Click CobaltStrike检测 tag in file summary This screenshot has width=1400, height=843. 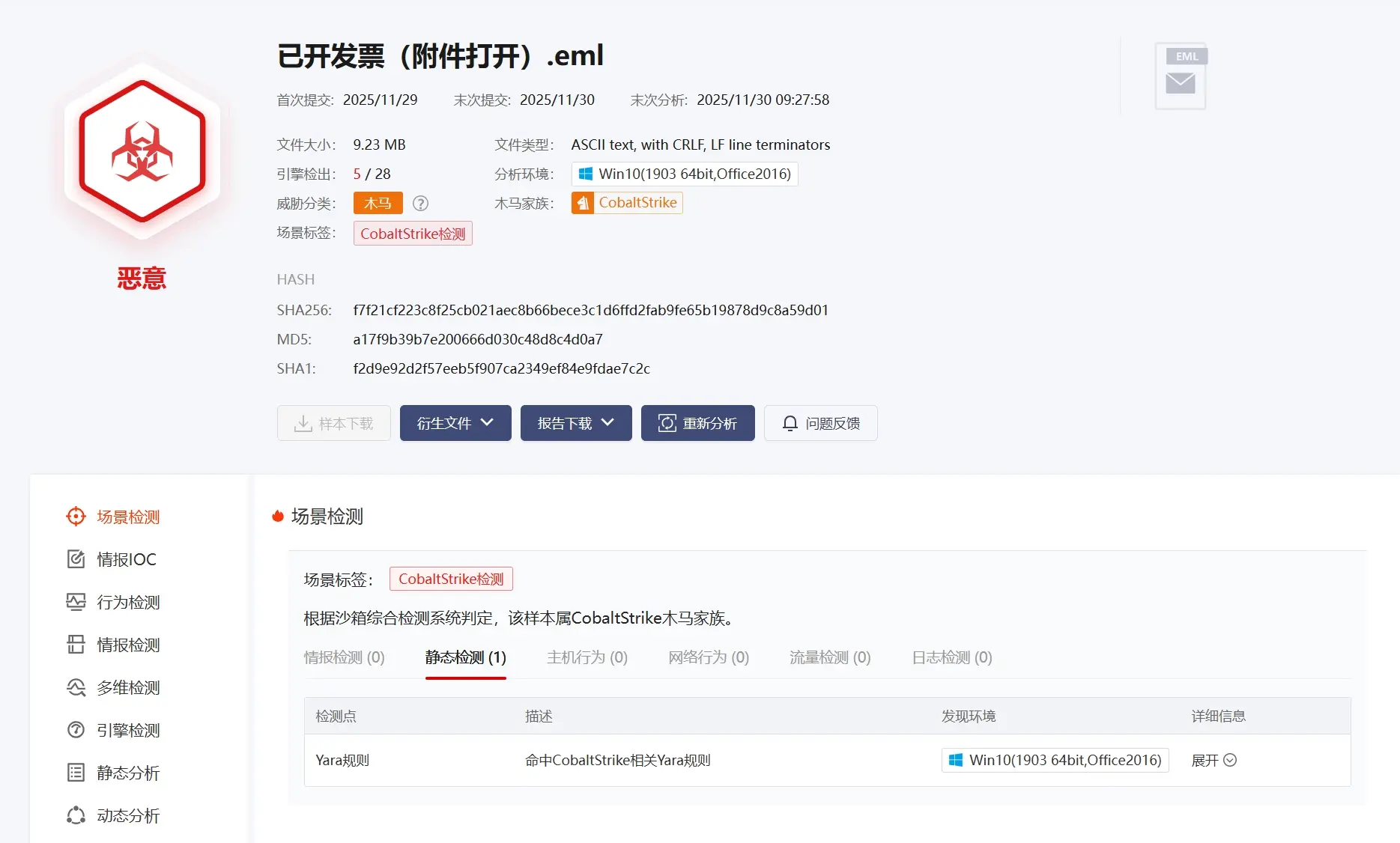coord(413,233)
